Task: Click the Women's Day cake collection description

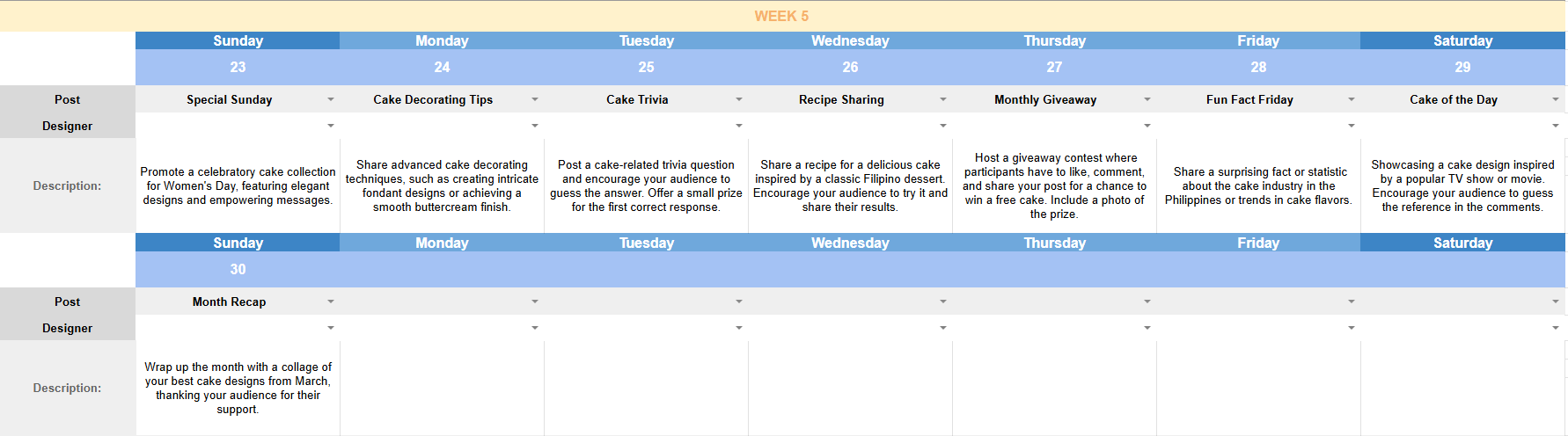Action: 238,185
